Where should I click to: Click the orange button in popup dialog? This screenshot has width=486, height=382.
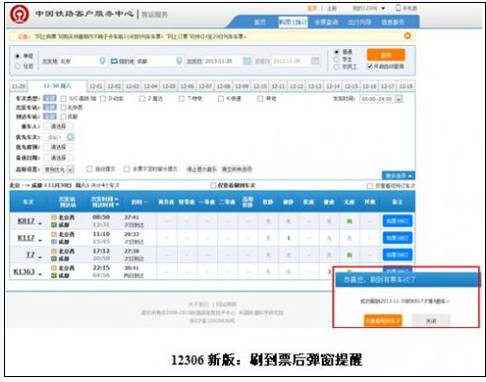[383, 320]
